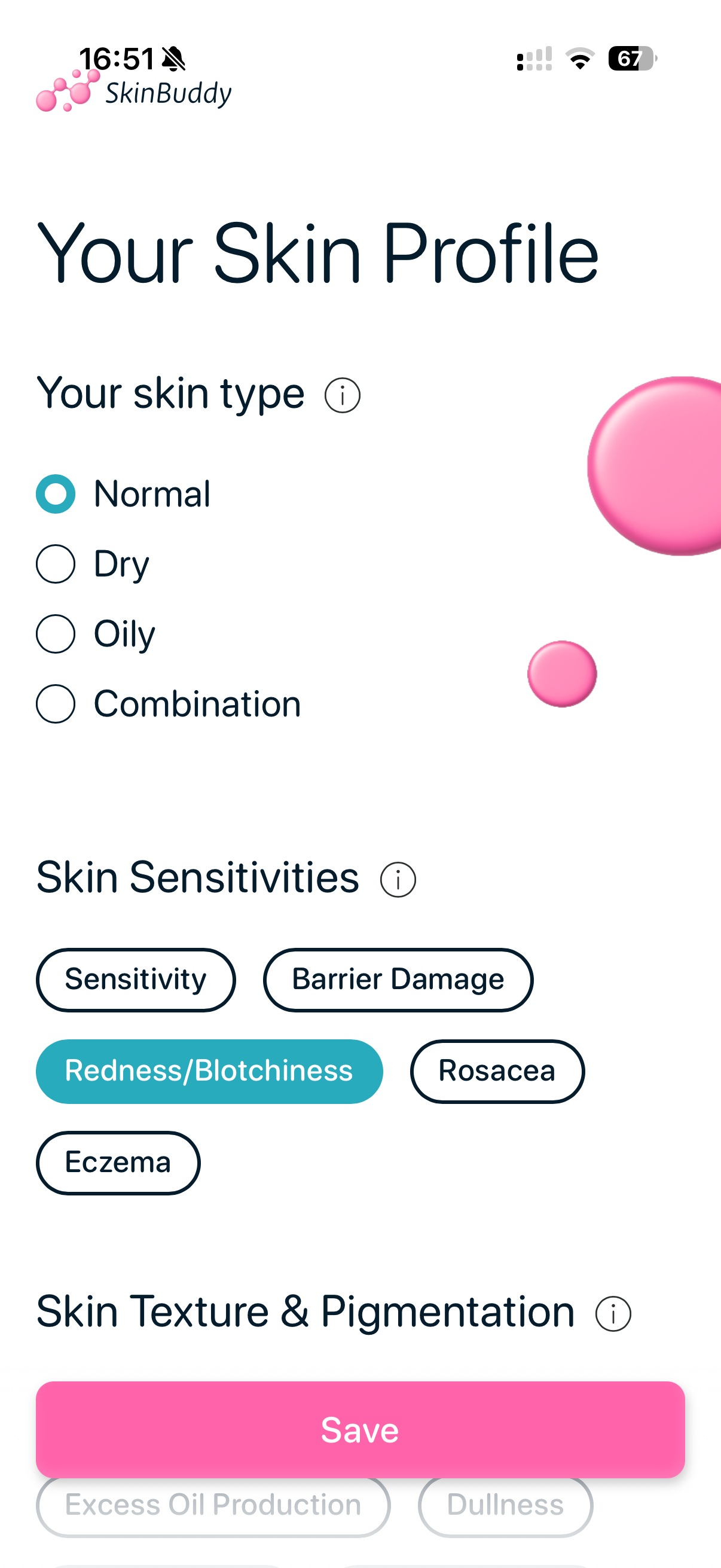Open the Skin Sensitivities info tooltip
721x1568 pixels.
398,878
